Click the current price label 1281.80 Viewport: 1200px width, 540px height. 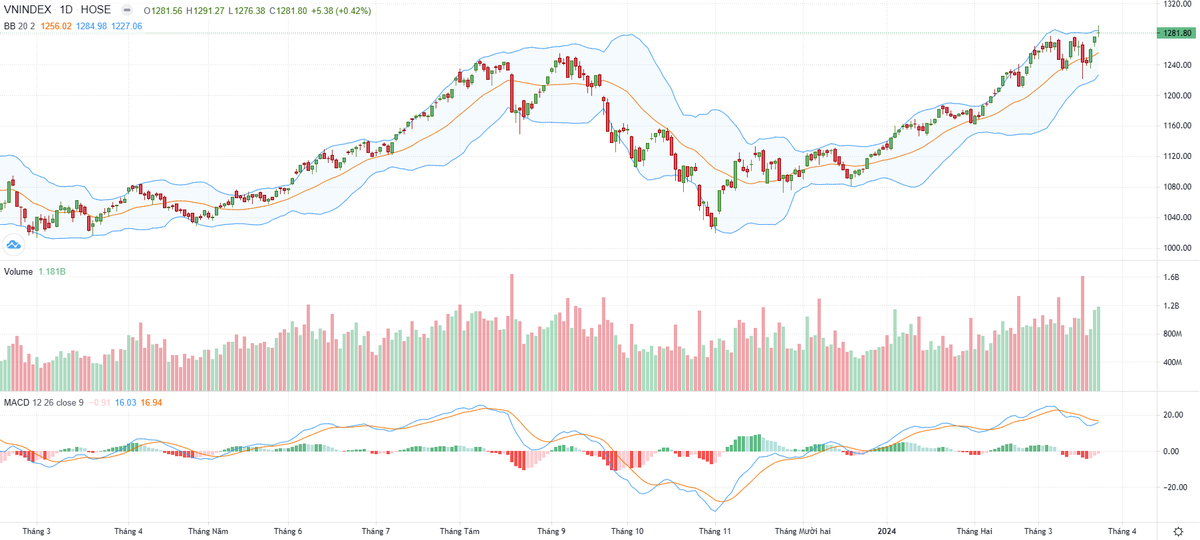[x=1176, y=33]
